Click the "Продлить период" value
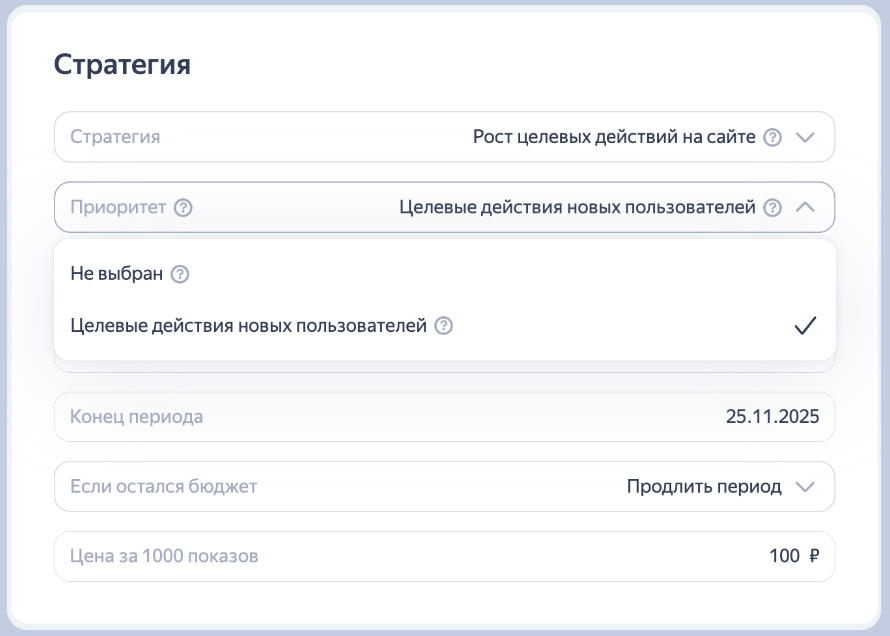The image size is (890, 636). pyautogui.click(x=704, y=487)
